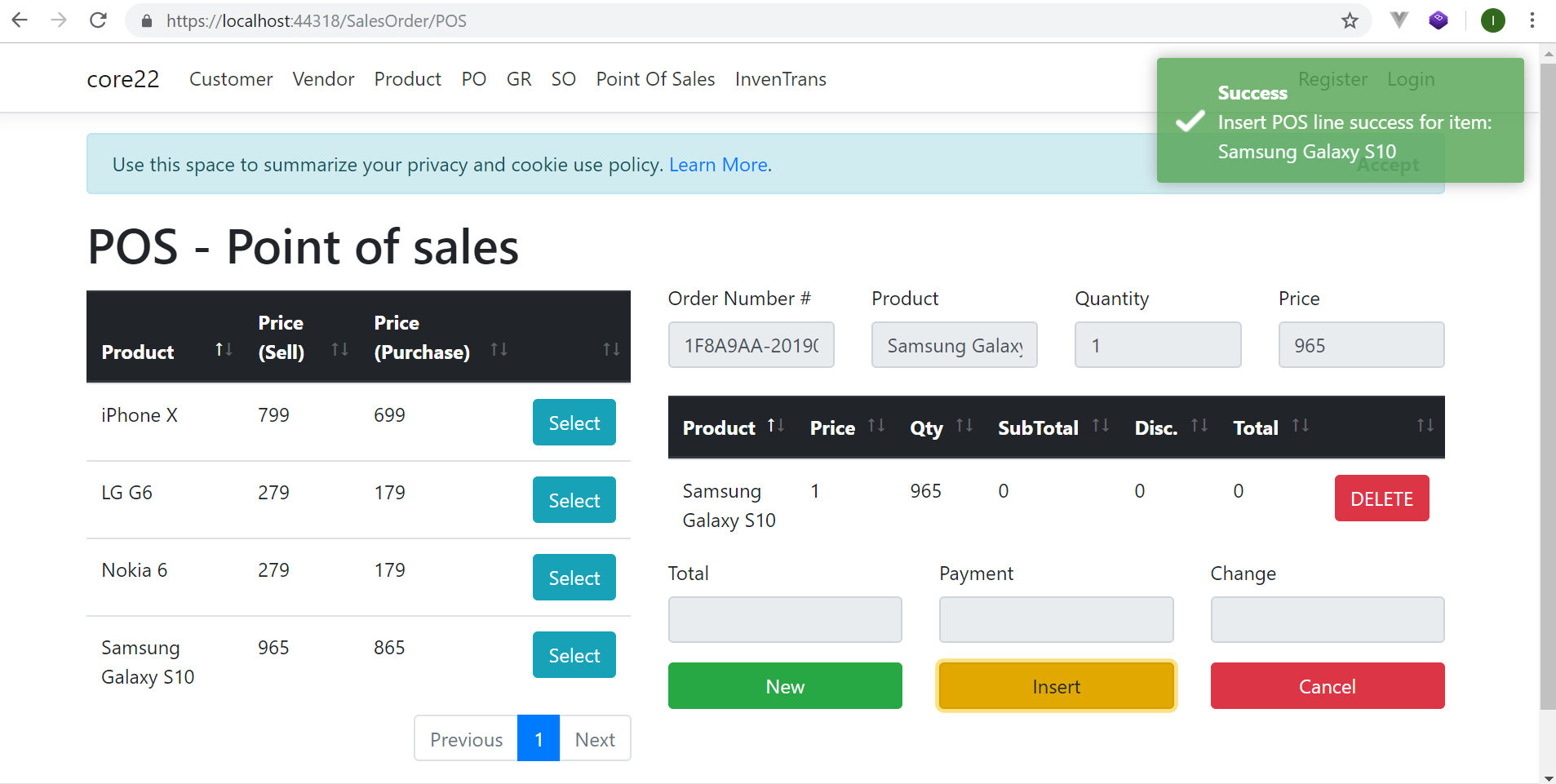Select the iPhone X product
Image resolution: width=1556 pixels, height=784 pixels.
tap(574, 423)
